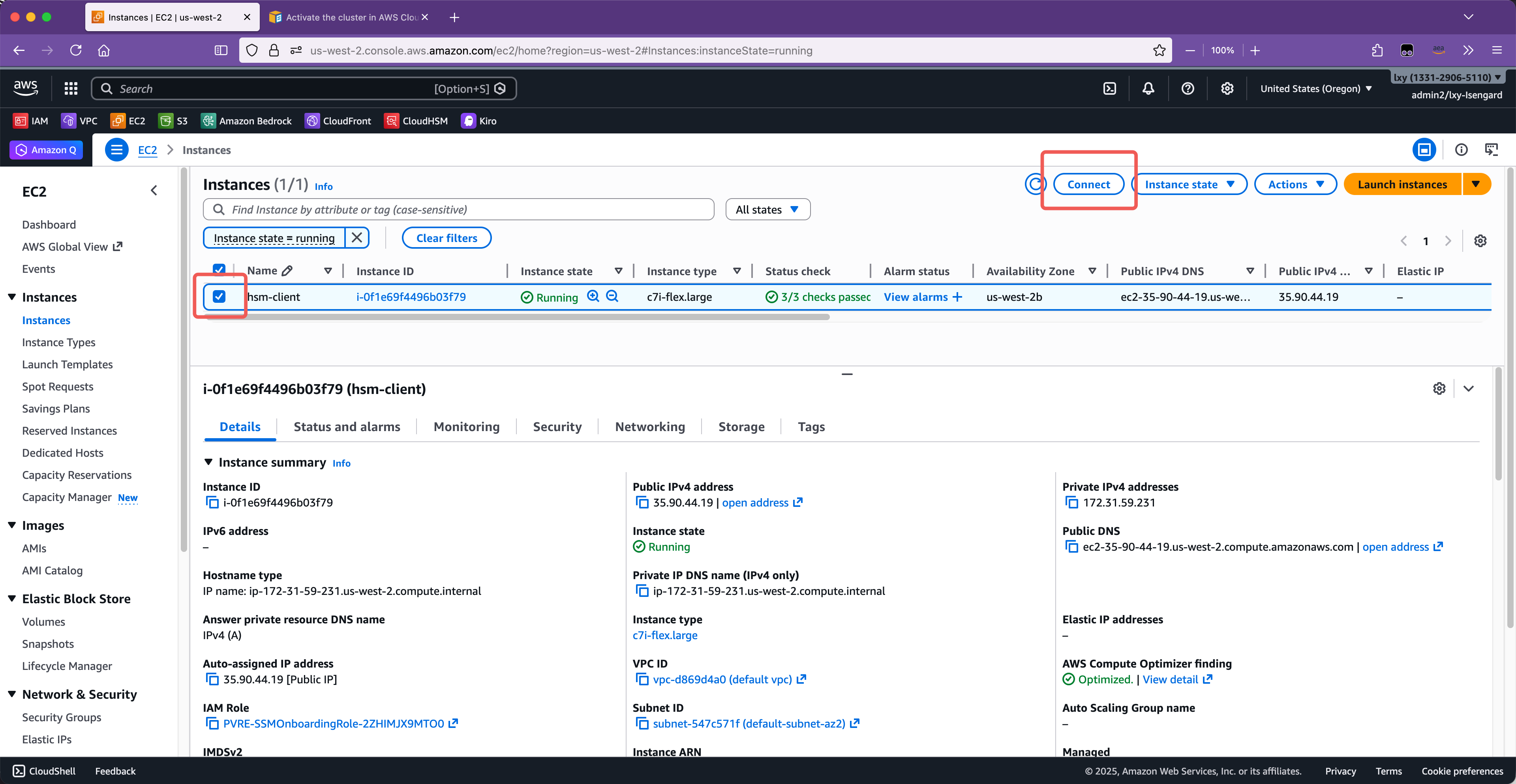
Task: Toggle the select-all instances header checkbox
Action: 219,270
